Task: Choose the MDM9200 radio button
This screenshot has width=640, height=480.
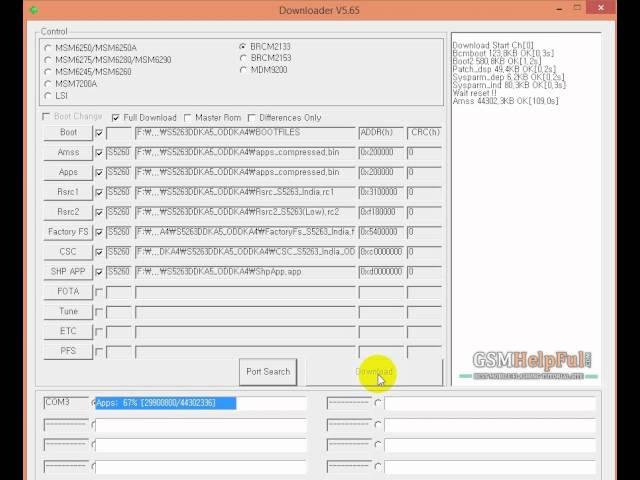Action: coord(243,71)
